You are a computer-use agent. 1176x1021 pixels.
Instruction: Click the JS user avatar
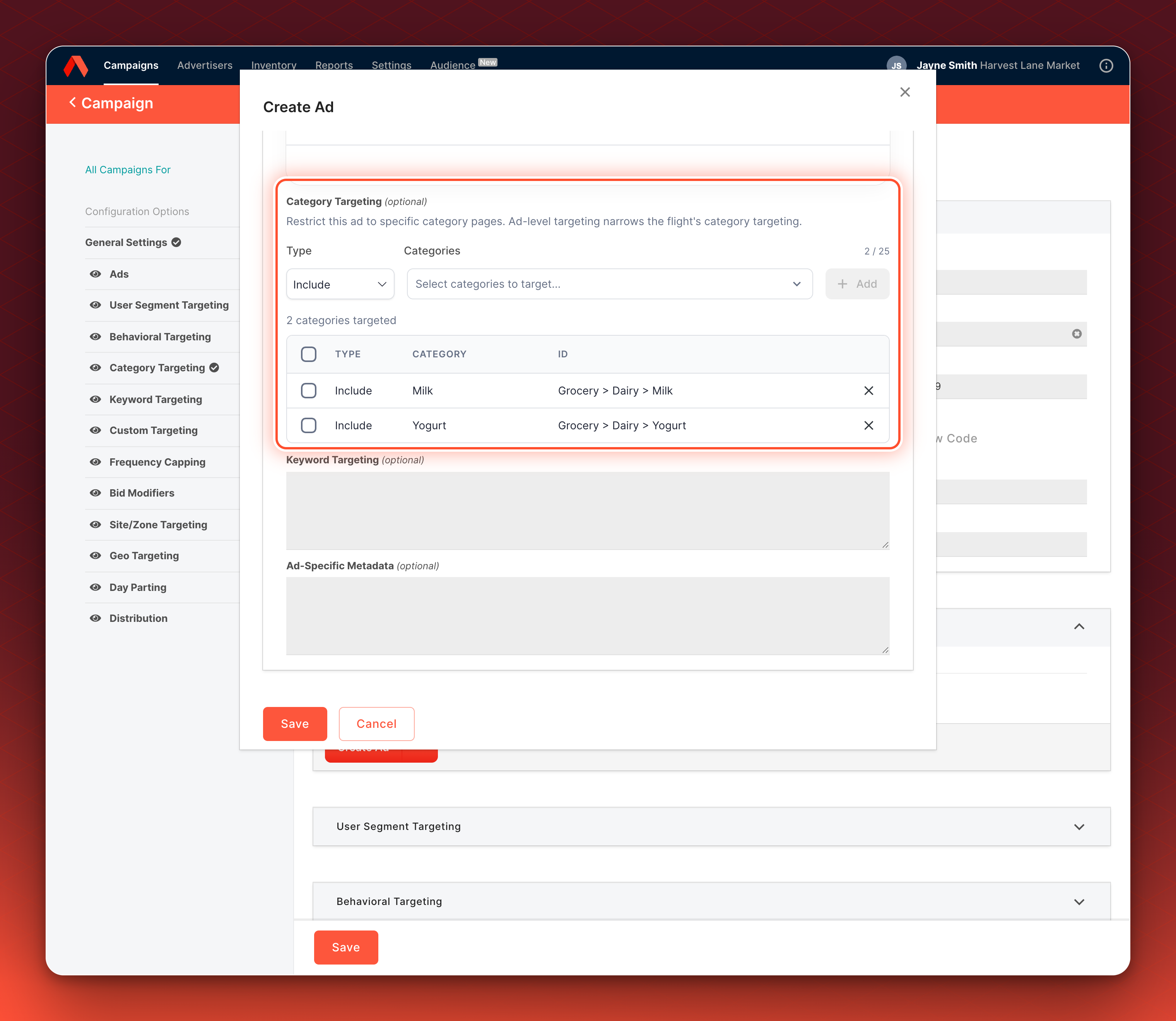896,65
